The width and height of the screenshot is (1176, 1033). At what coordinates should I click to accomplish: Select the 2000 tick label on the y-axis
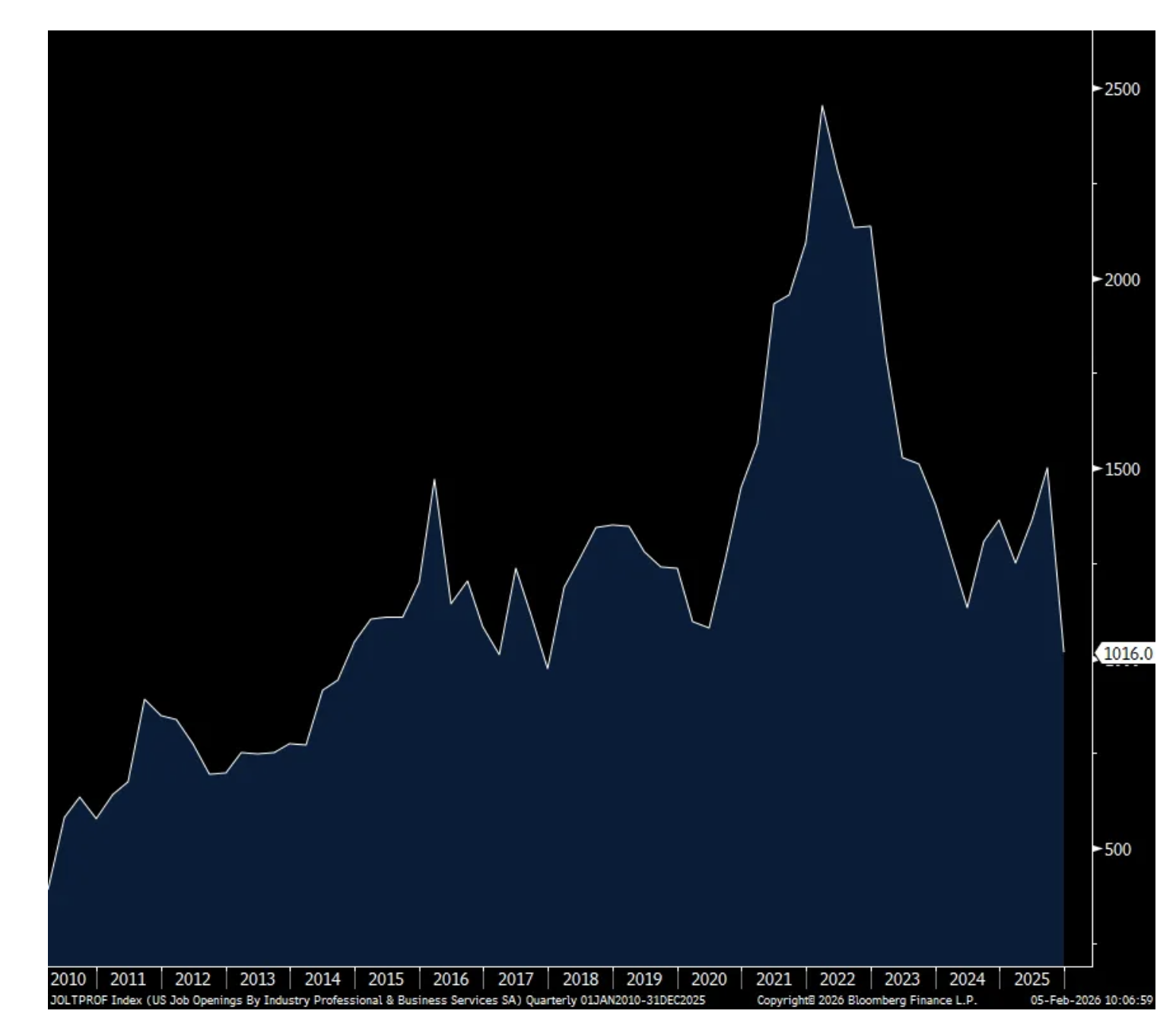coord(1122,280)
